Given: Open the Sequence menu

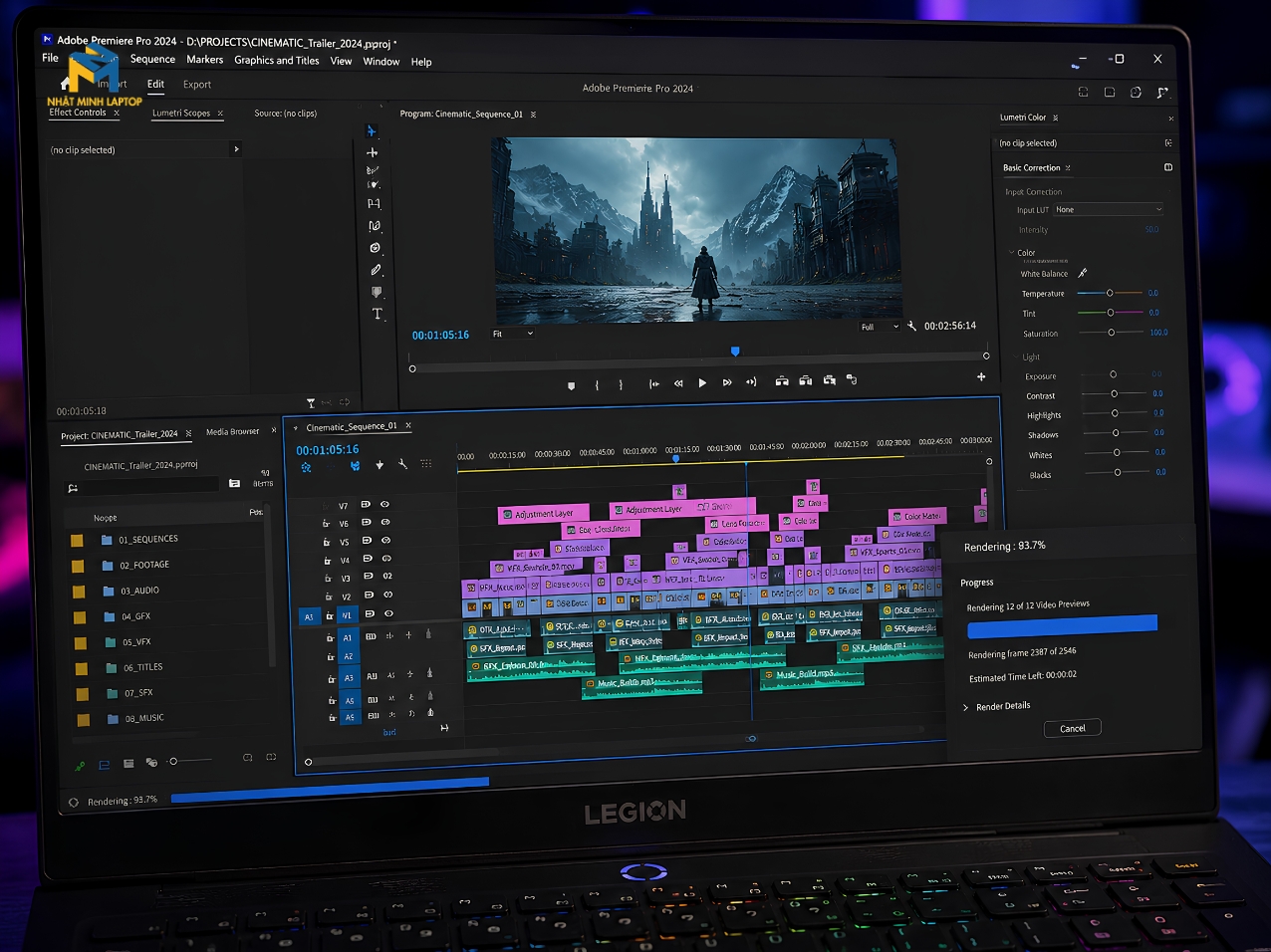Looking at the screenshot, I should click(152, 59).
